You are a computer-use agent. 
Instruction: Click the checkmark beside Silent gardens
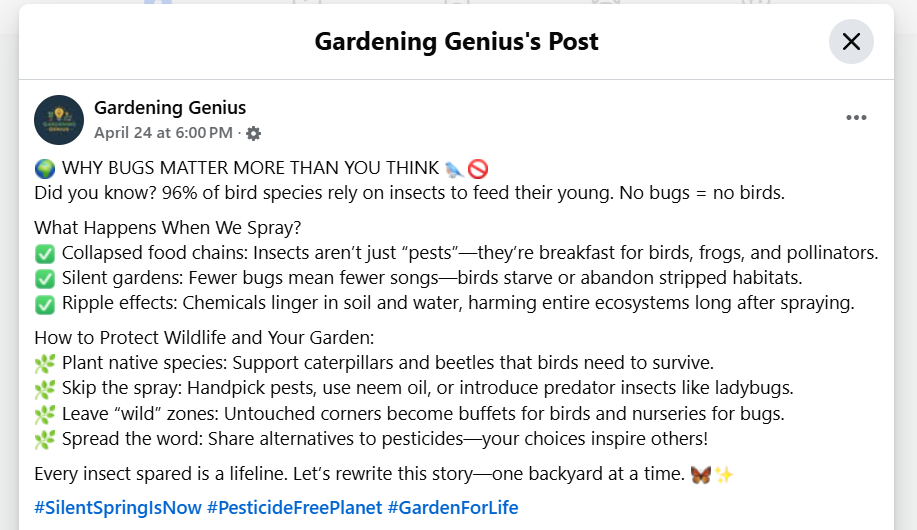point(45,279)
